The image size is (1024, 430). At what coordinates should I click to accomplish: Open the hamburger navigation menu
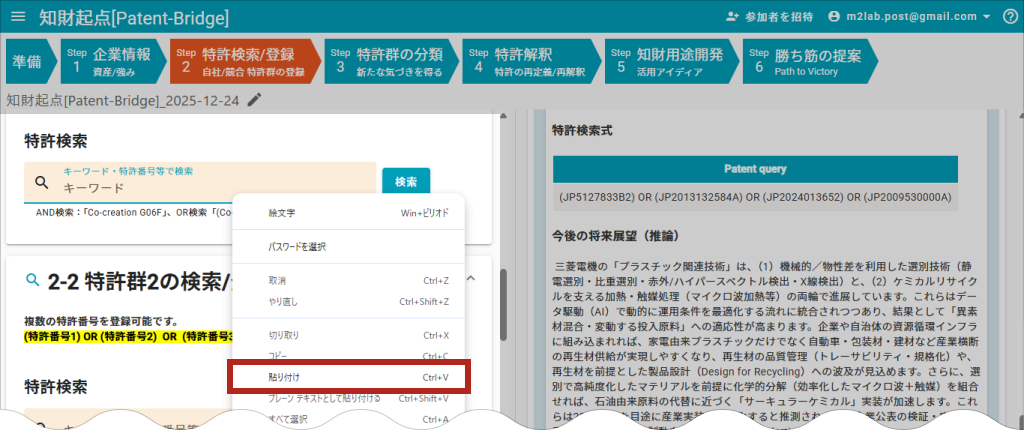coord(18,17)
